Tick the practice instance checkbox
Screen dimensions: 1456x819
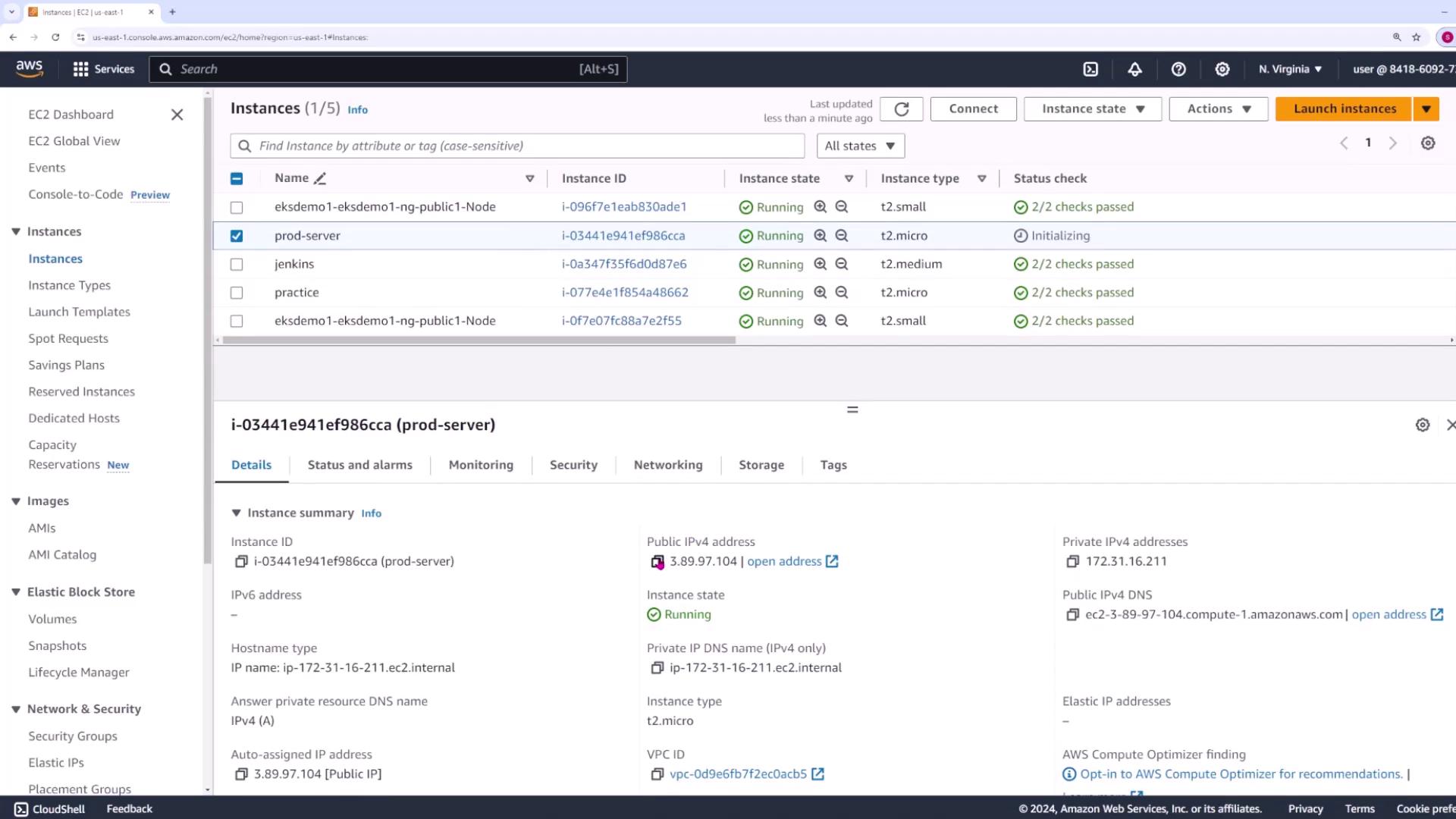237,293
